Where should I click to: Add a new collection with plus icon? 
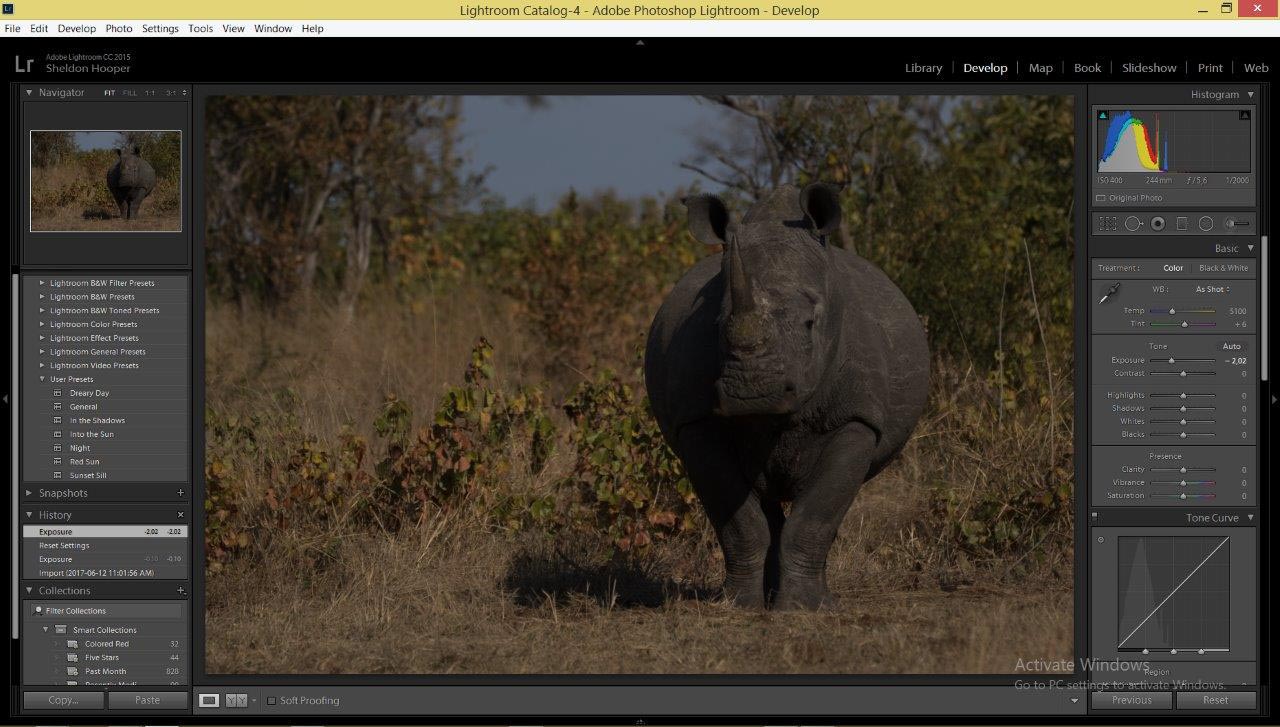181,591
